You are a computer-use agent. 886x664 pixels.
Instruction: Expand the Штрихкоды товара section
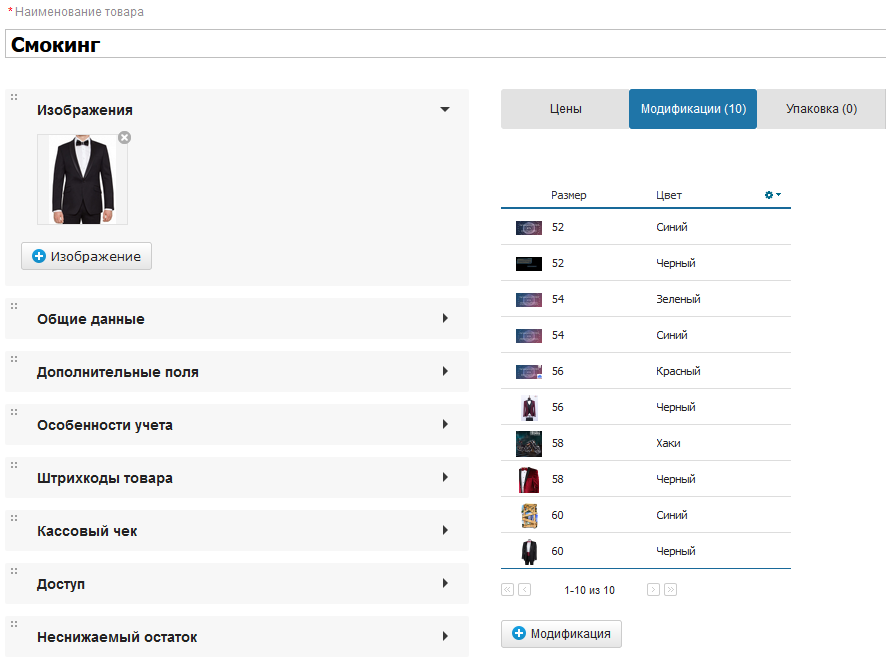pos(445,478)
